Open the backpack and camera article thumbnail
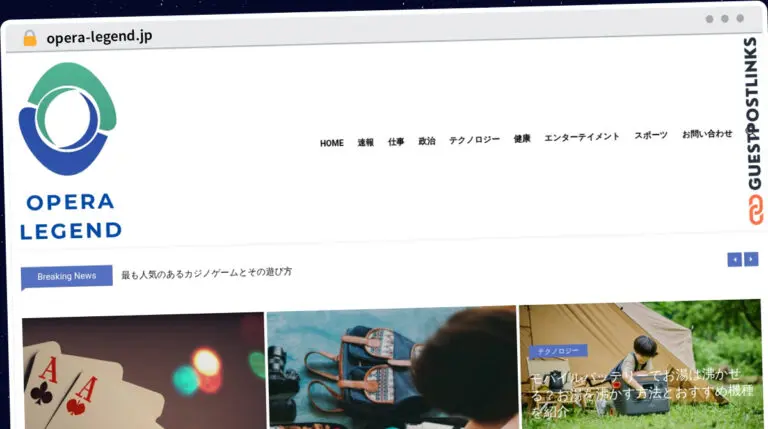 [x=392, y=367]
